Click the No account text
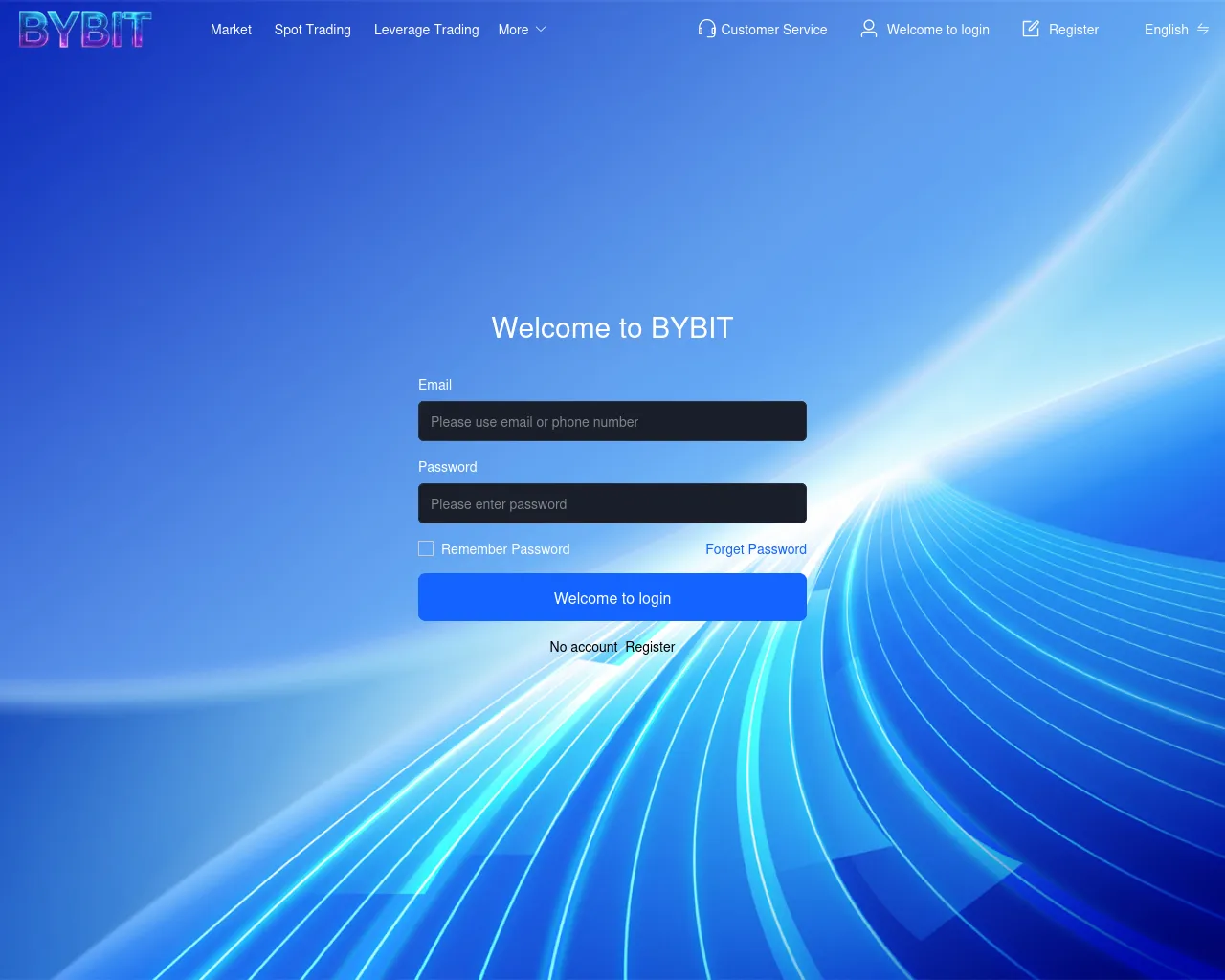 [584, 647]
